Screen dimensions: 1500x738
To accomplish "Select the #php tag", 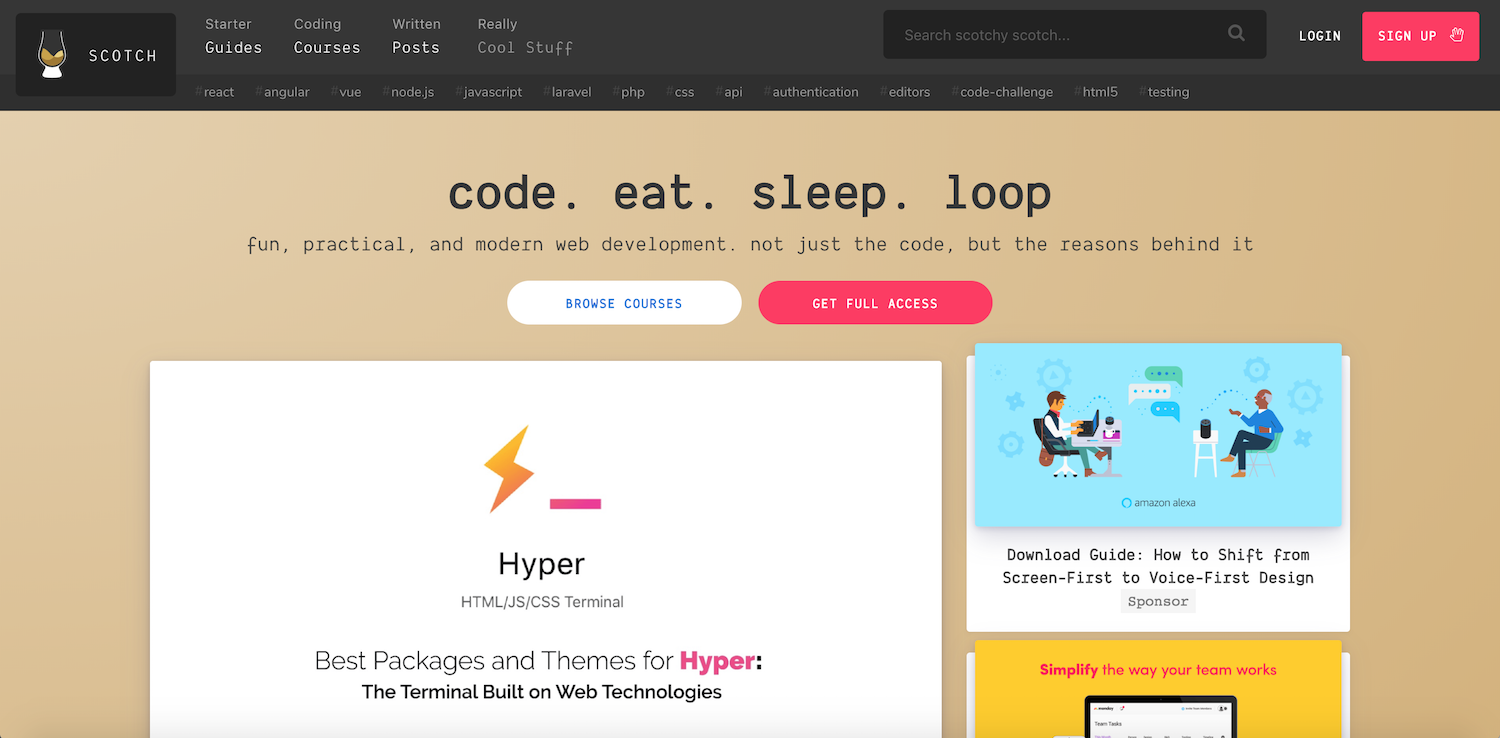I will 629,92.
